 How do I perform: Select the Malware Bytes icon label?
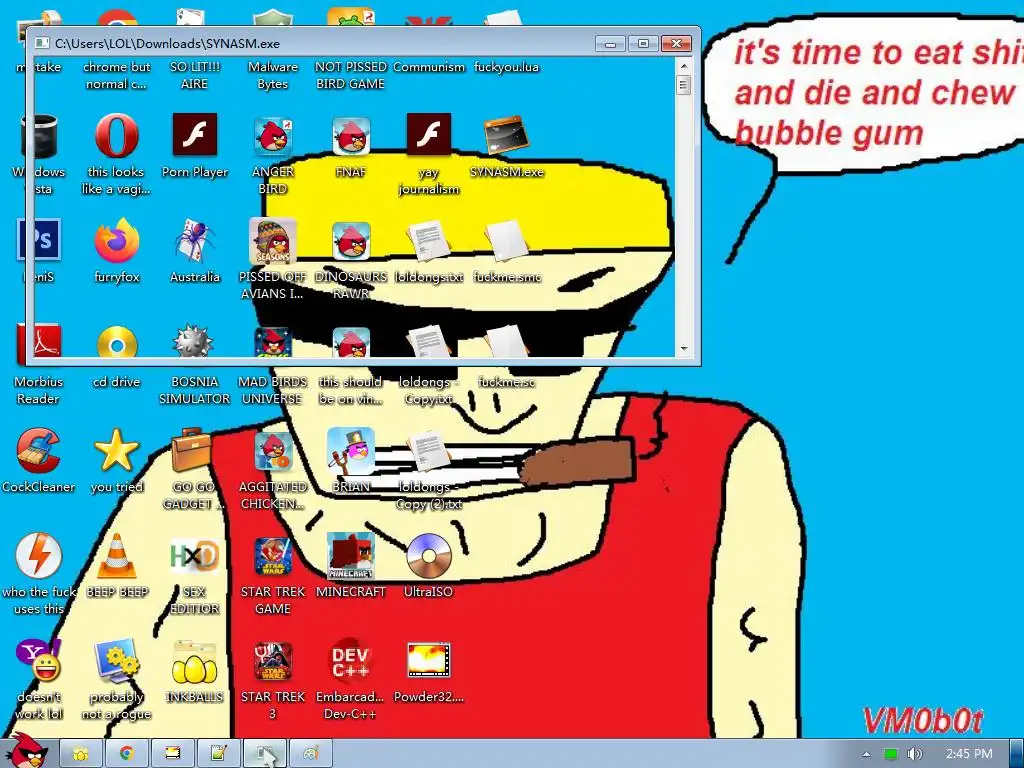point(273,75)
